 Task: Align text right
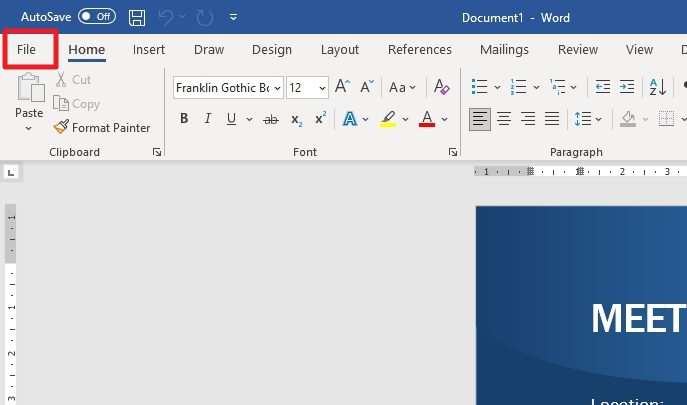[528, 118]
